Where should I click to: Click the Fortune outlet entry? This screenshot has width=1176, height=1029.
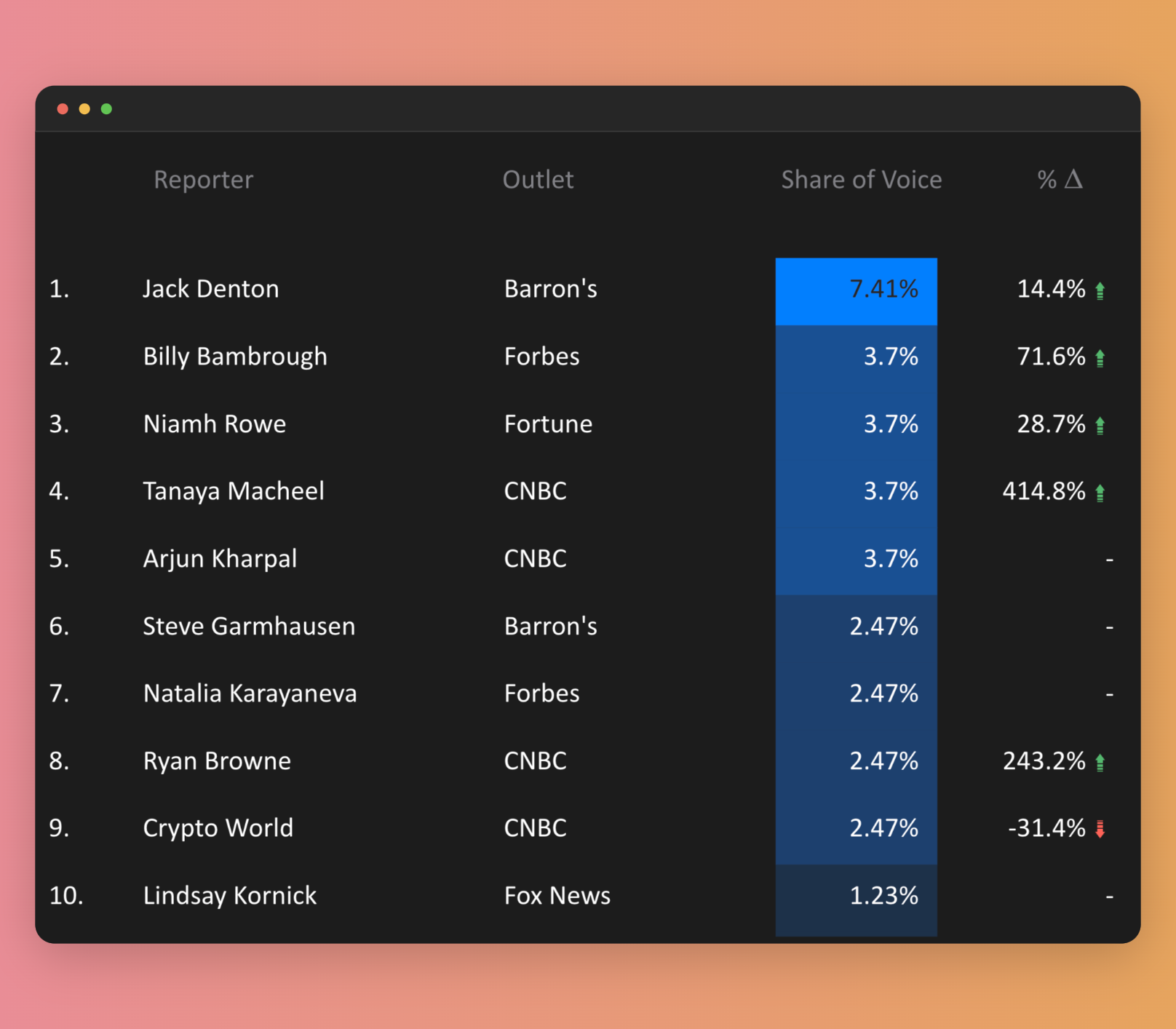[548, 424]
